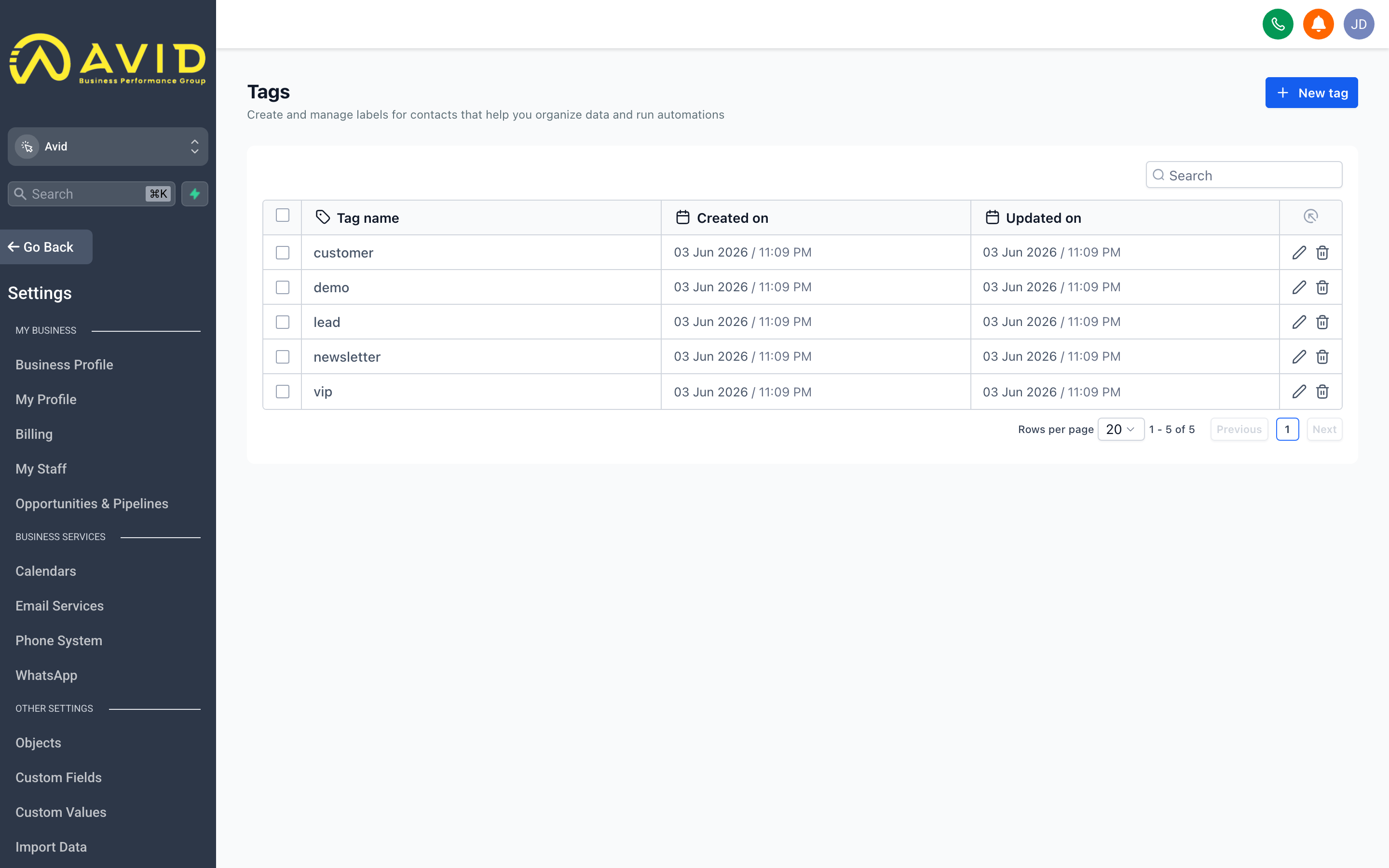Viewport: 1389px width, 868px height.
Task: Click the AVID logo in sidebar
Action: [108, 59]
